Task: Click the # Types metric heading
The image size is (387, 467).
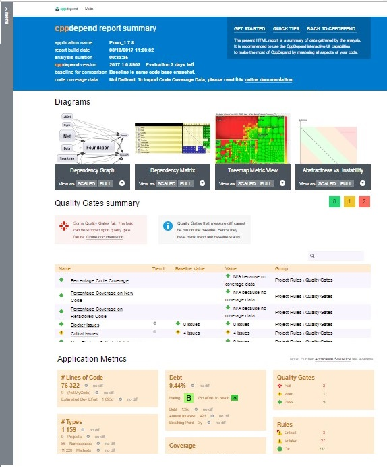Action: coord(72,421)
